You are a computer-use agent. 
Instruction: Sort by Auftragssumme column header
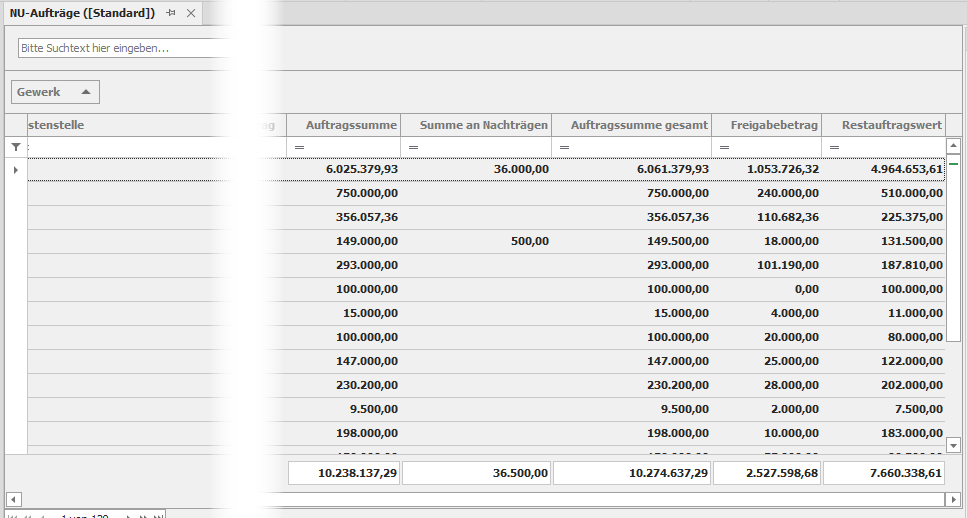click(344, 125)
